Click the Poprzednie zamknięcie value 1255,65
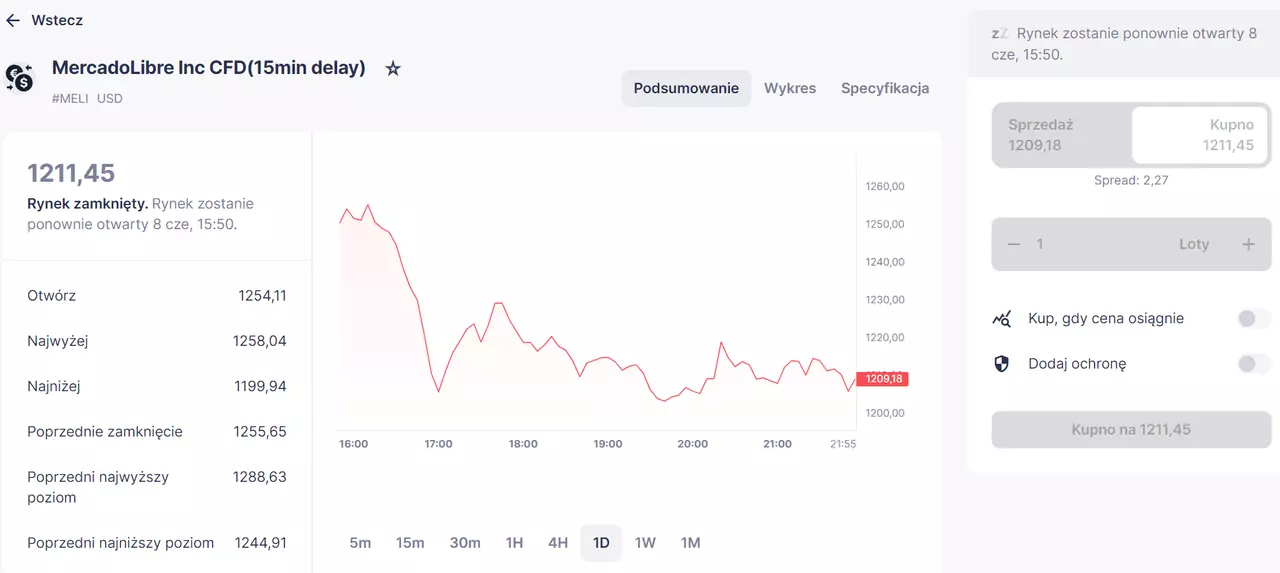 coord(260,432)
